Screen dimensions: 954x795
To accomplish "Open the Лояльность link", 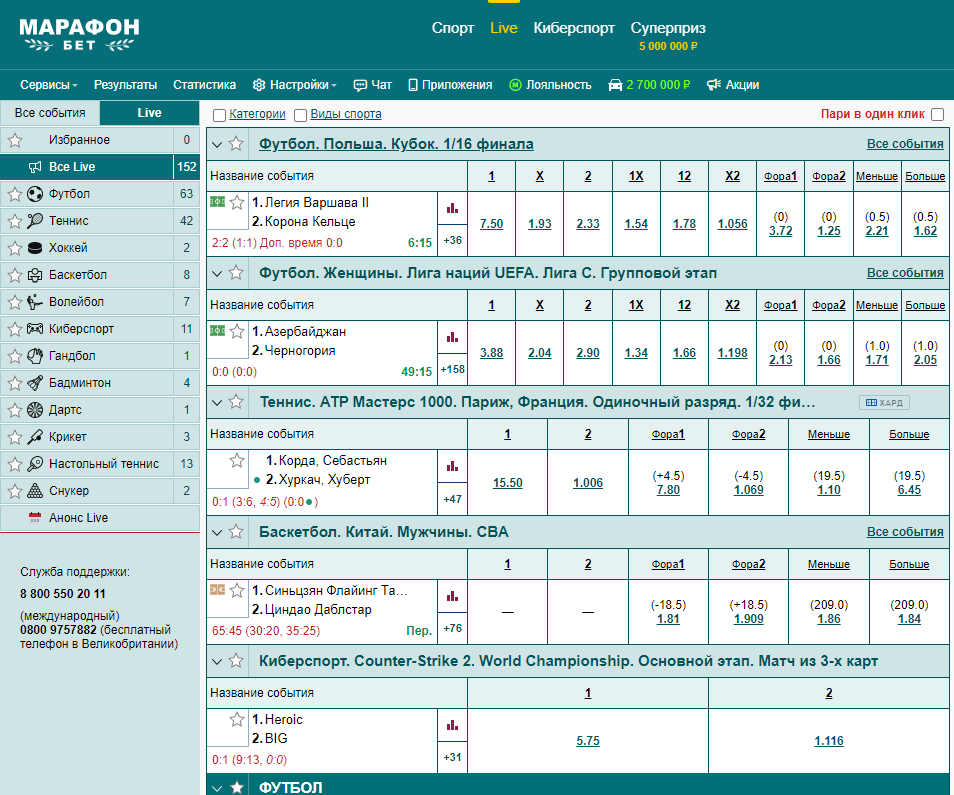I will pyautogui.click(x=550, y=85).
